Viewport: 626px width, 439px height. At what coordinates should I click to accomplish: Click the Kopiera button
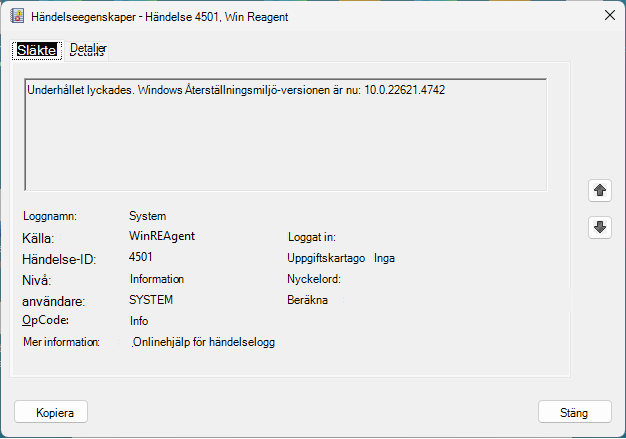click(51, 412)
